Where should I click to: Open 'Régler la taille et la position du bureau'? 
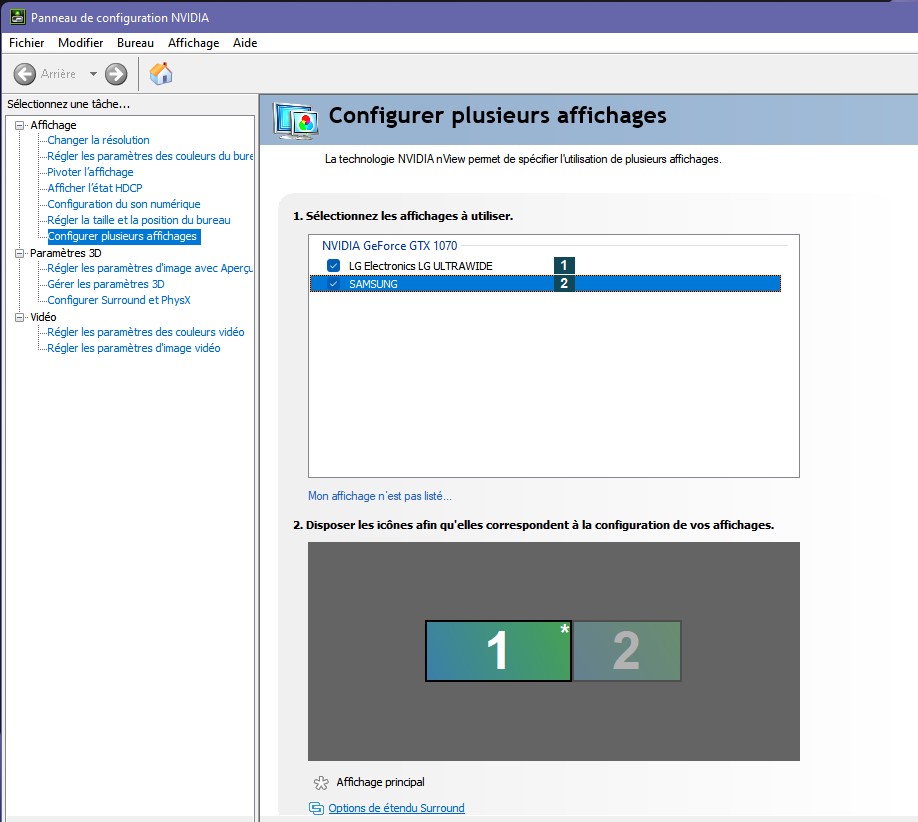point(139,220)
